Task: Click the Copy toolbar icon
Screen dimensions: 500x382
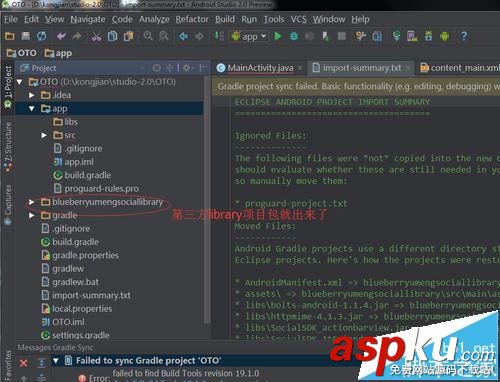Action: pos(112,36)
